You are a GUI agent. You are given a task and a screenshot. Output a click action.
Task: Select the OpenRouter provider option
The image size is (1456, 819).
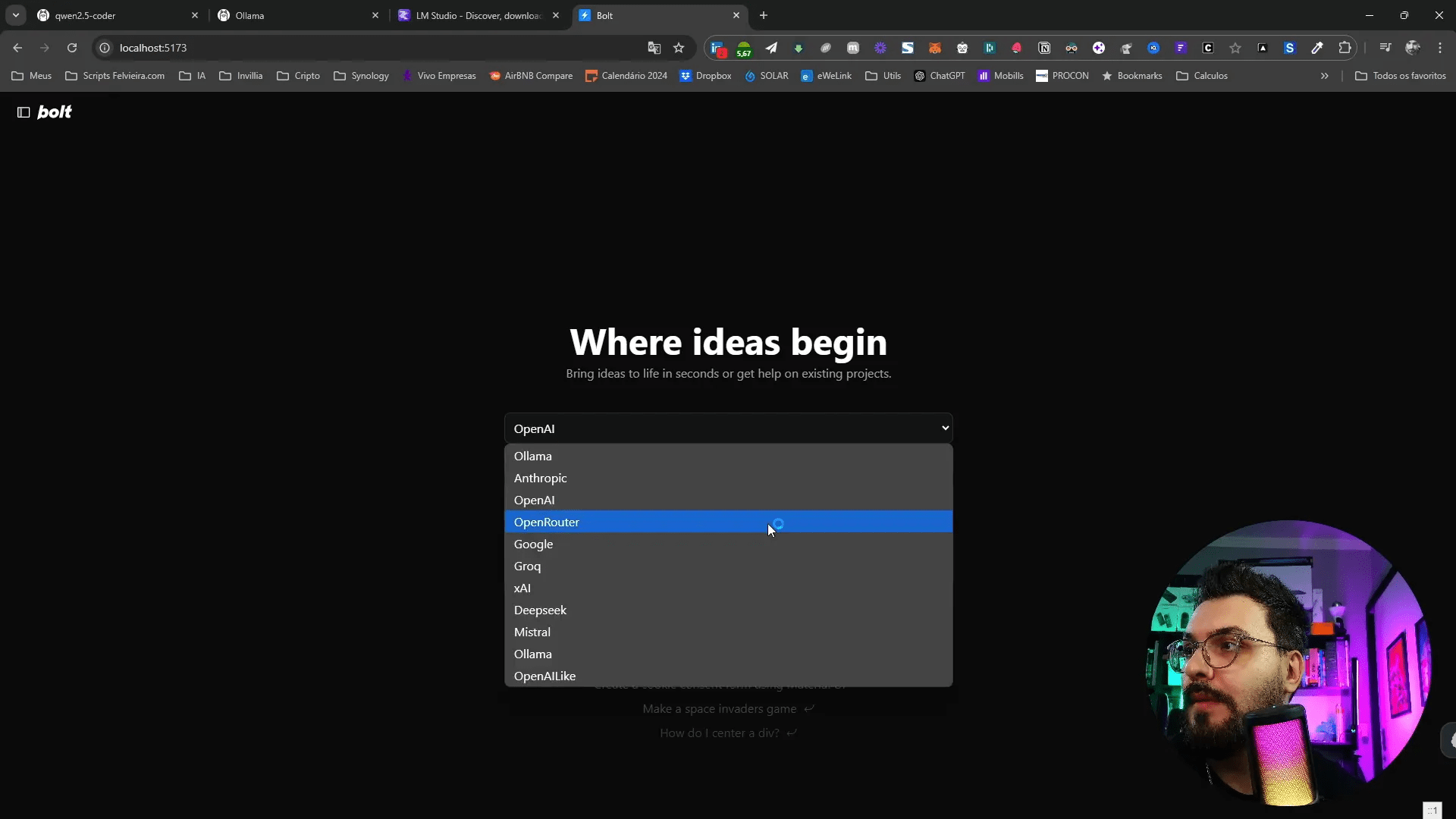click(728, 522)
